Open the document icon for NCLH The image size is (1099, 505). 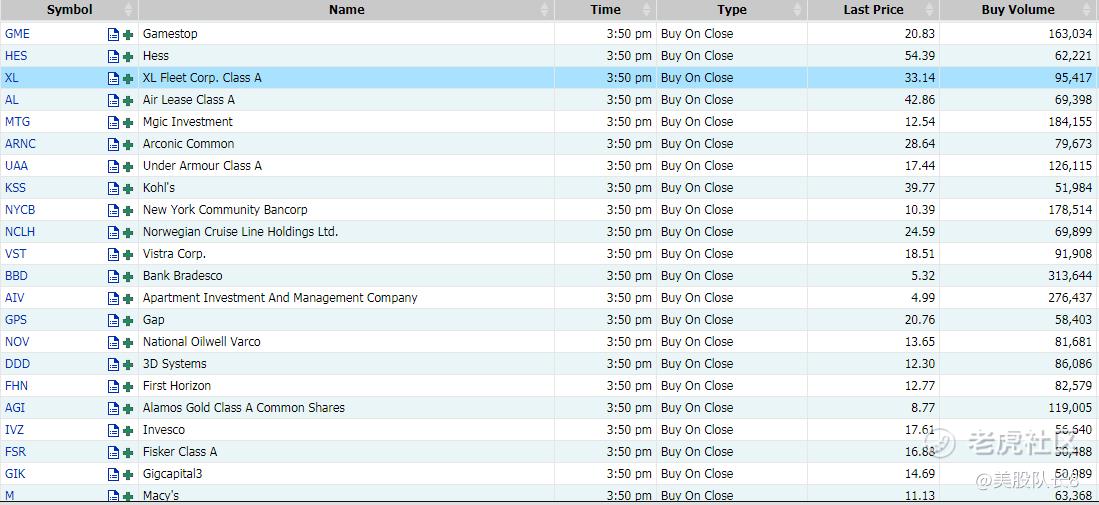pyautogui.click(x=113, y=233)
